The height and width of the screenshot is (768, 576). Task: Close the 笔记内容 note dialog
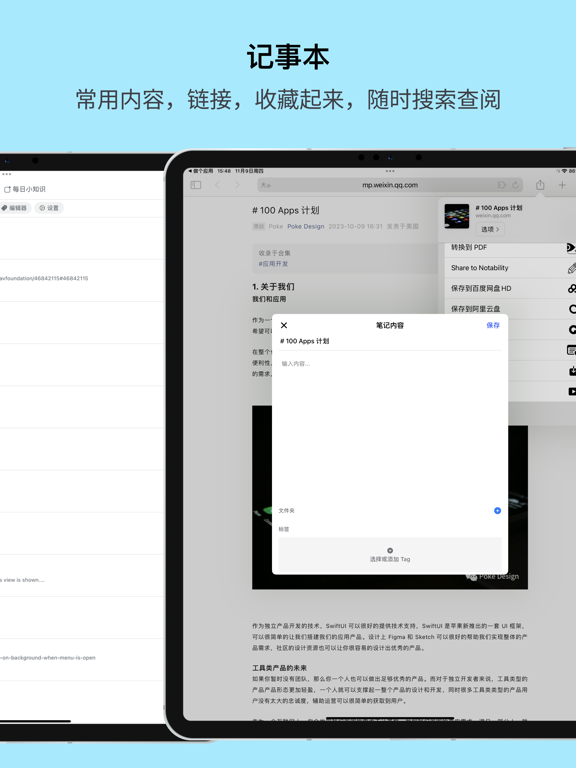tap(284, 325)
